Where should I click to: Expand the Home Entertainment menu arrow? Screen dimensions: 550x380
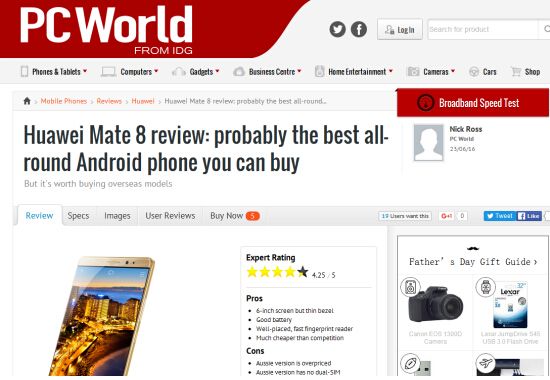(391, 71)
